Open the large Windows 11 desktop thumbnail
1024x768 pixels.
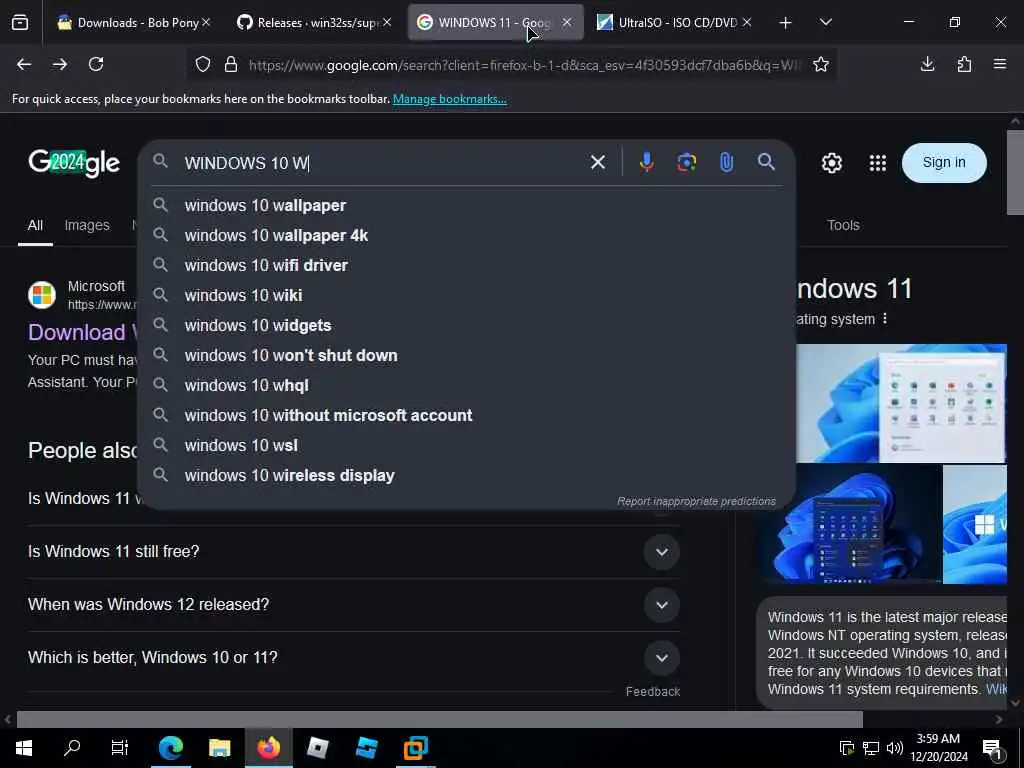[x=901, y=403]
